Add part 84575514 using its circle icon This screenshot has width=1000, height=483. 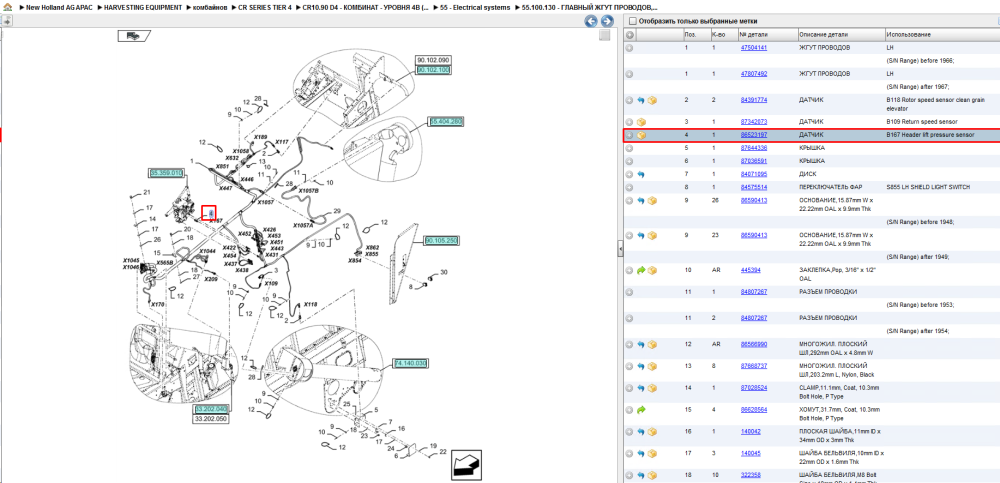tap(629, 188)
